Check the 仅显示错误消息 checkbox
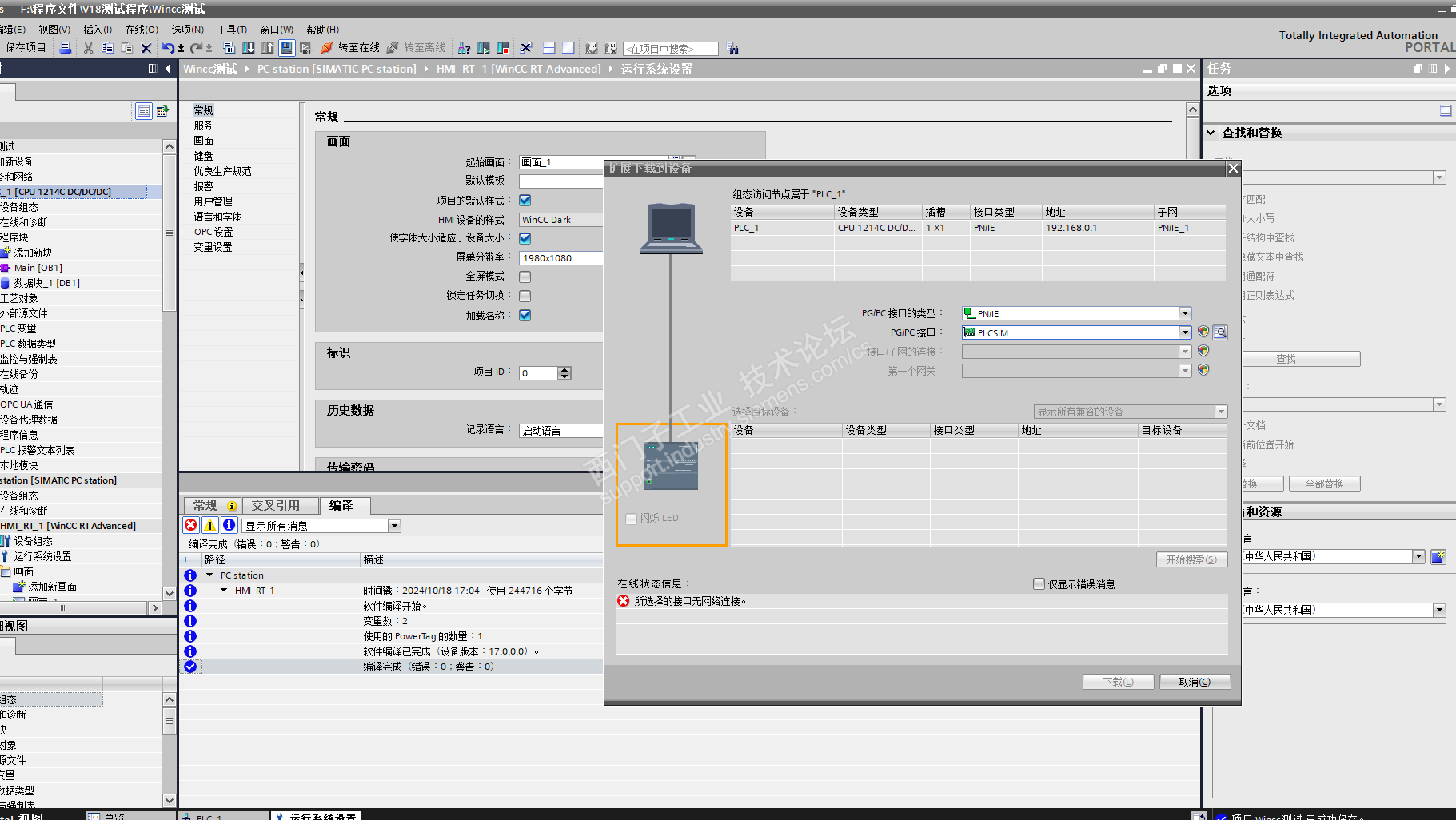1456x820 pixels. click(1039, 584)
